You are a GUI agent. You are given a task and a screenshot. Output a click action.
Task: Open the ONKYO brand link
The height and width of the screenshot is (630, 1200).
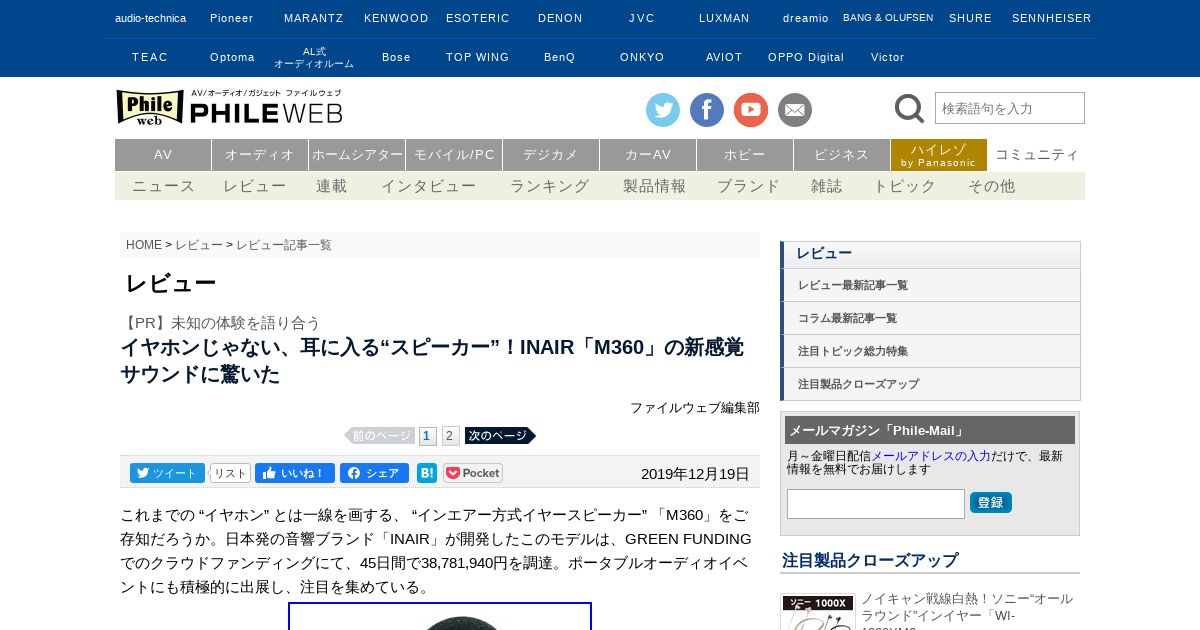[642, 57]
